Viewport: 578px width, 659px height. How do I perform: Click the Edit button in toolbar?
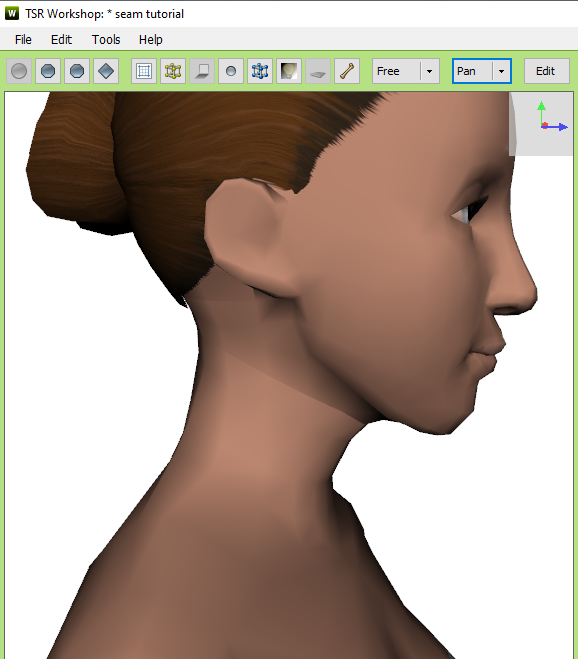pyautogui.click(x=546, y=71)
